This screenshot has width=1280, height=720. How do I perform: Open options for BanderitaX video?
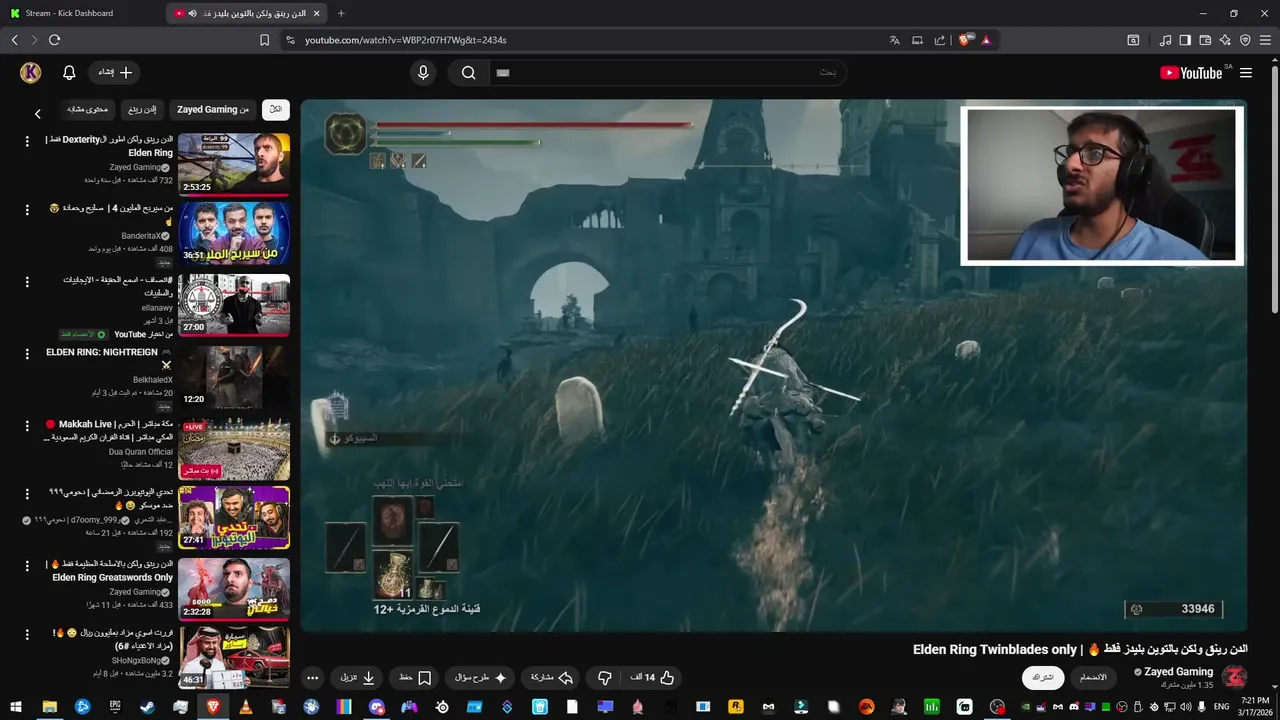[x=27, y=210]
